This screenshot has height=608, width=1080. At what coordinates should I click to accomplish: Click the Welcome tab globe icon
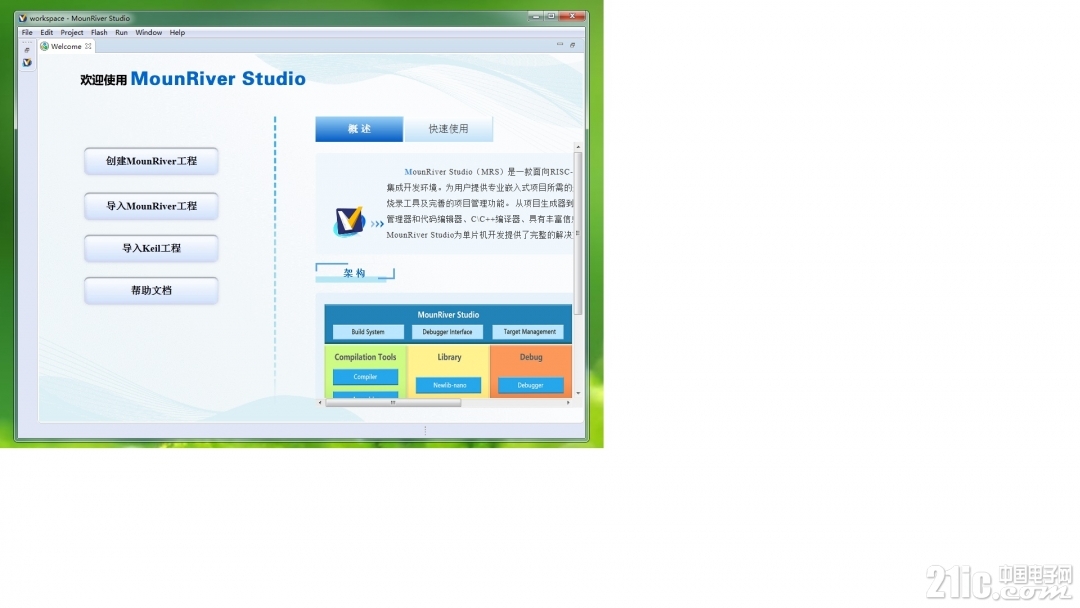45,46
